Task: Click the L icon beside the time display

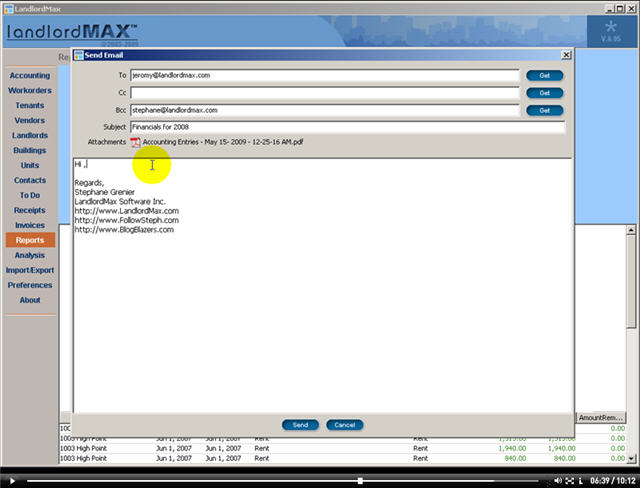Action: click(x=581, y=481)
